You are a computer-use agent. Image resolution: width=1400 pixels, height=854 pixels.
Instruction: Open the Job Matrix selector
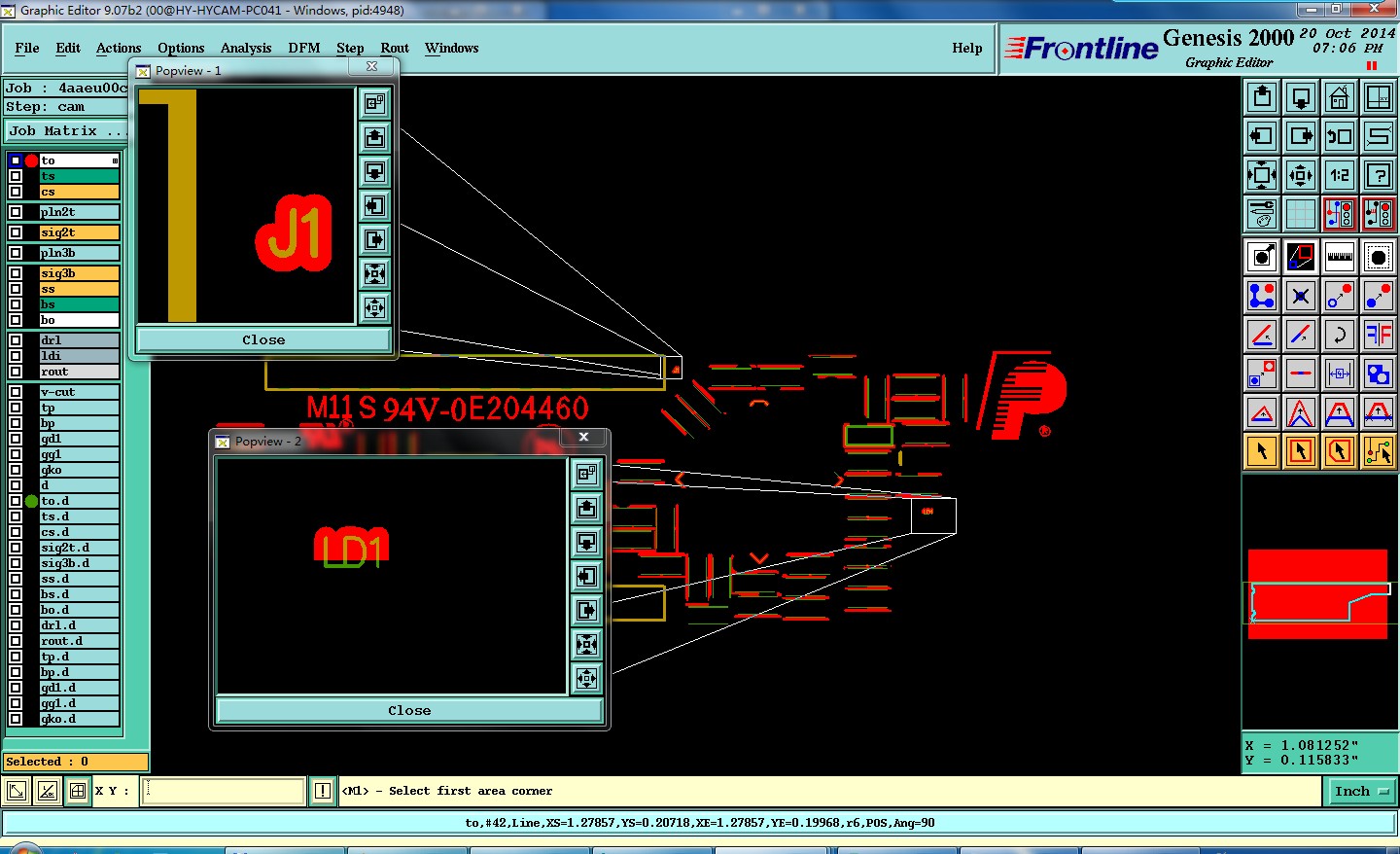[66, 130]
